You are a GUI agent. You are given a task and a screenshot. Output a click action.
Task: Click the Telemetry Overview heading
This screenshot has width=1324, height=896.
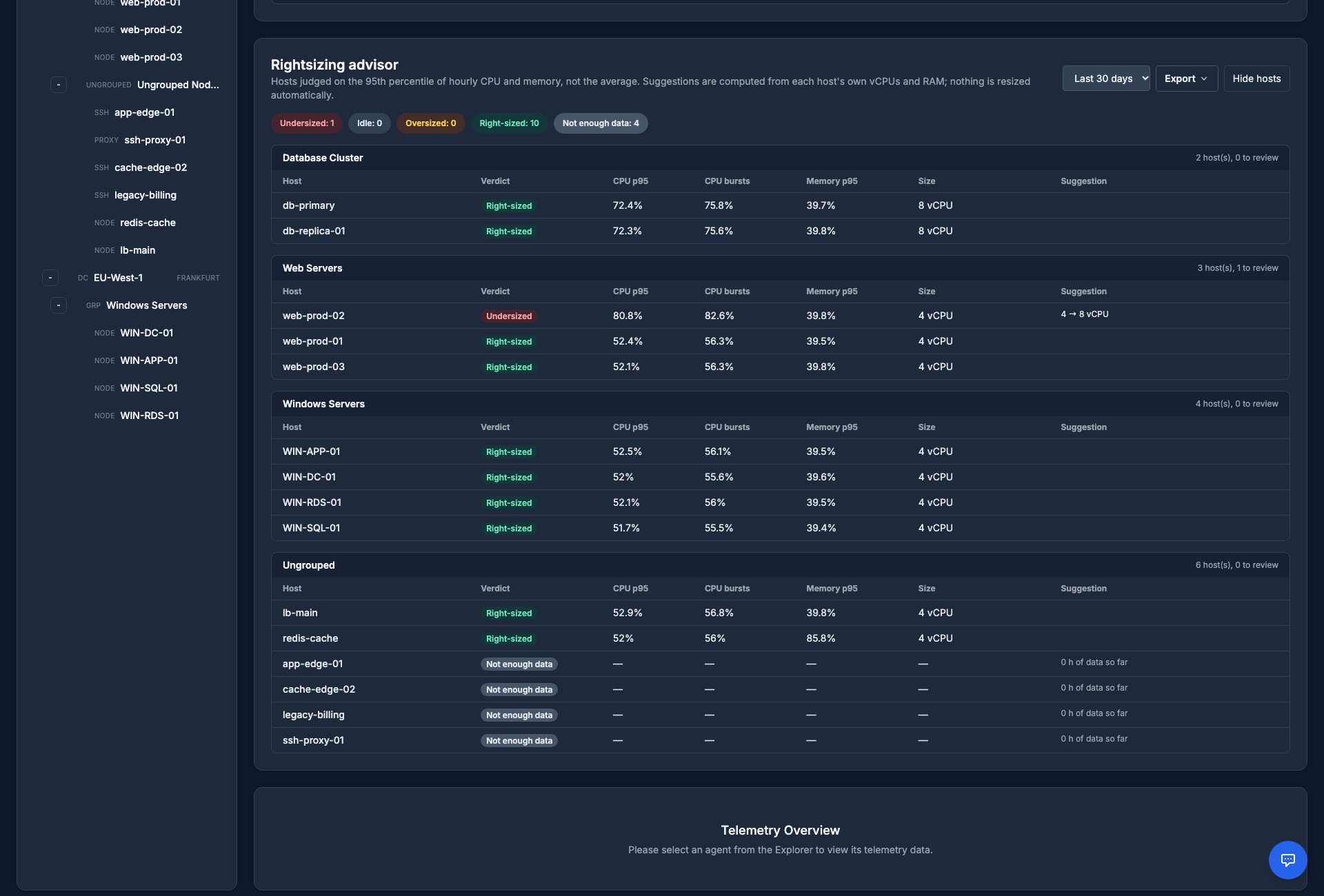pos(780,831)
